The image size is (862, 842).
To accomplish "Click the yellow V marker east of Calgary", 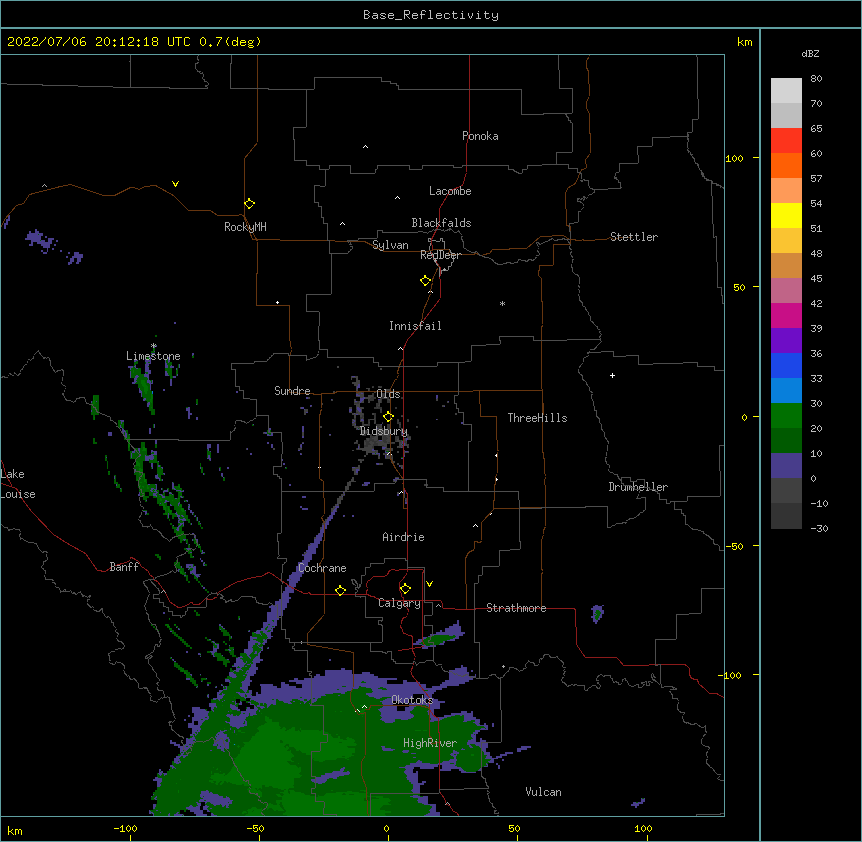I will click(x=429, y=584).
